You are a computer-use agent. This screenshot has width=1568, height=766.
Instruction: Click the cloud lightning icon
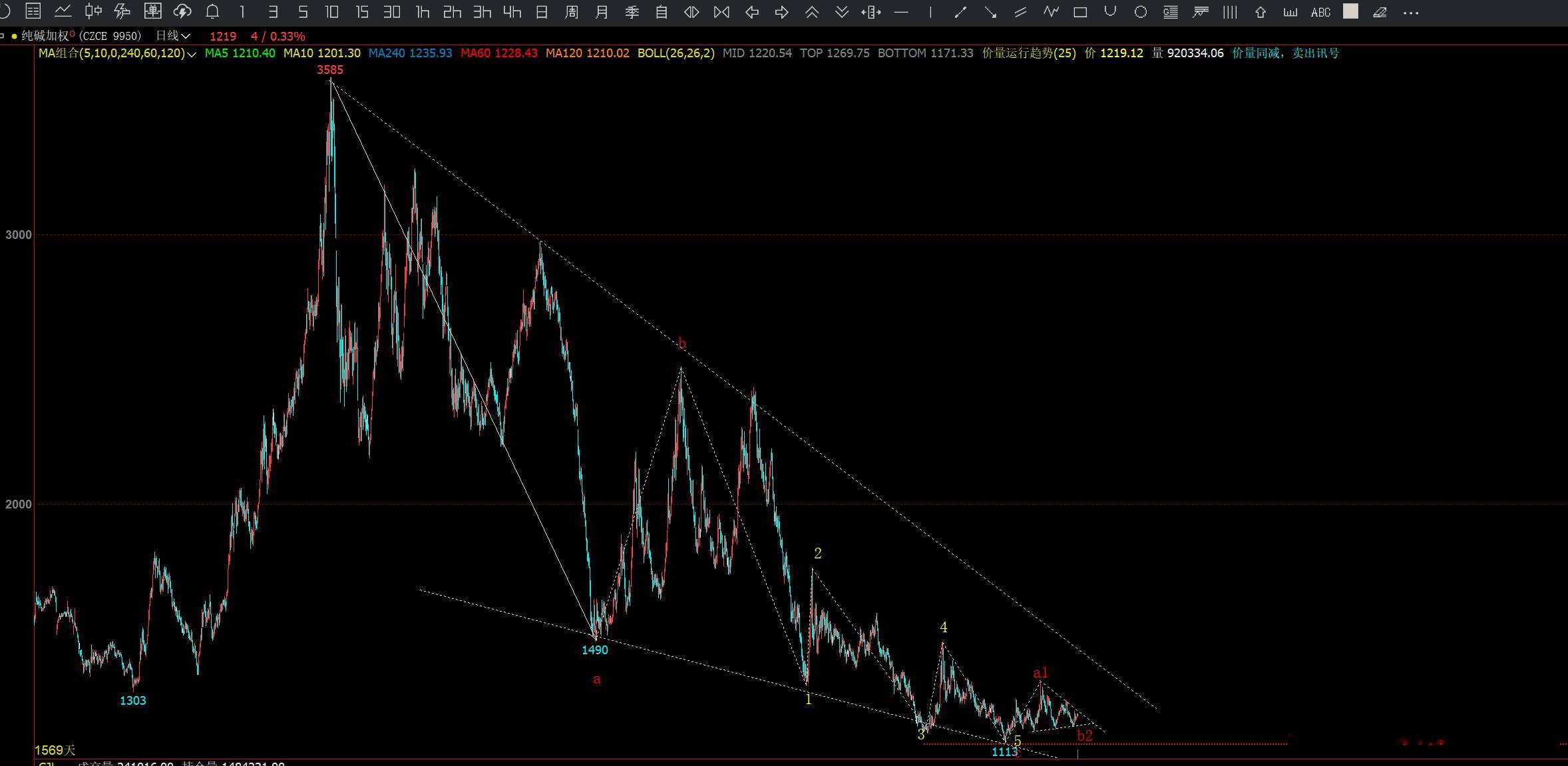click(x=182, y=11)
